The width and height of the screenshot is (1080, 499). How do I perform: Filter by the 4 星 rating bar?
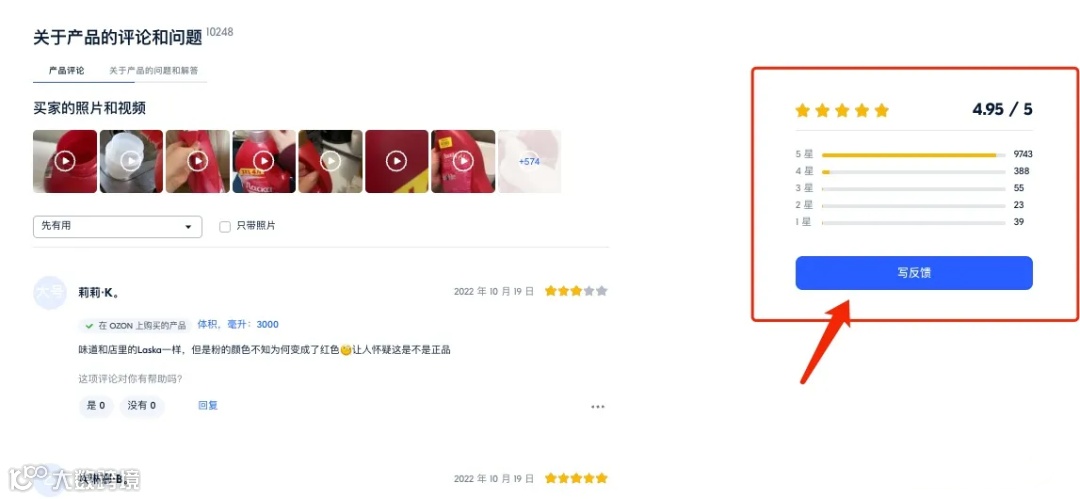[x=913, y=172]
